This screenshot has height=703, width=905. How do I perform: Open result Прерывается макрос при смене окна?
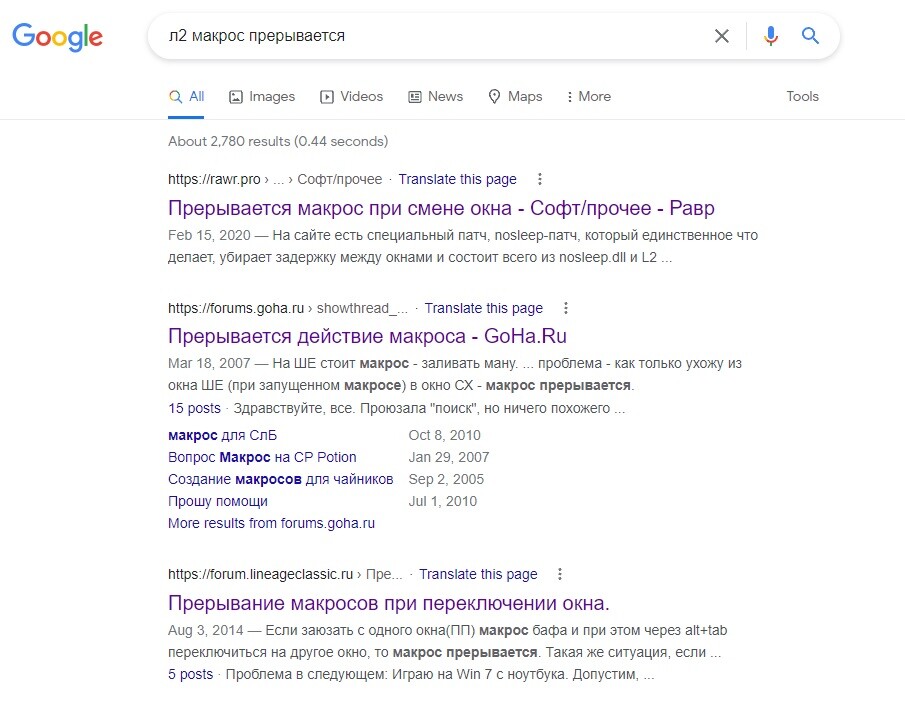tap(441, 208)
